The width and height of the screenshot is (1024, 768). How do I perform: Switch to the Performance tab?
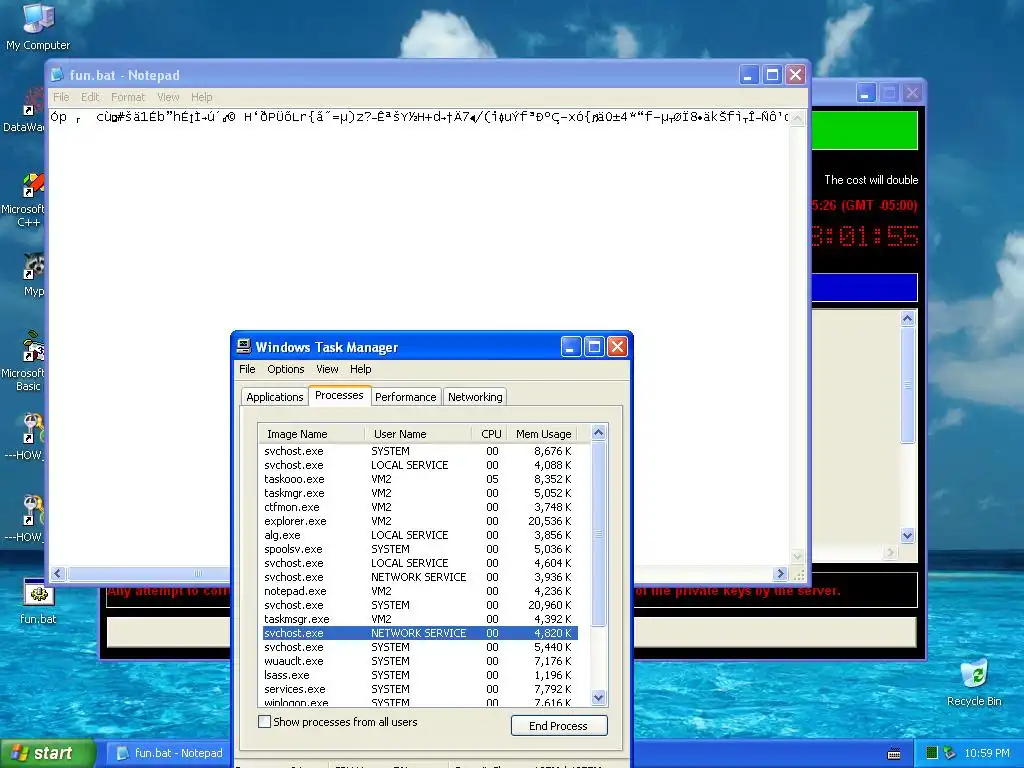click(x=406, y=397)
